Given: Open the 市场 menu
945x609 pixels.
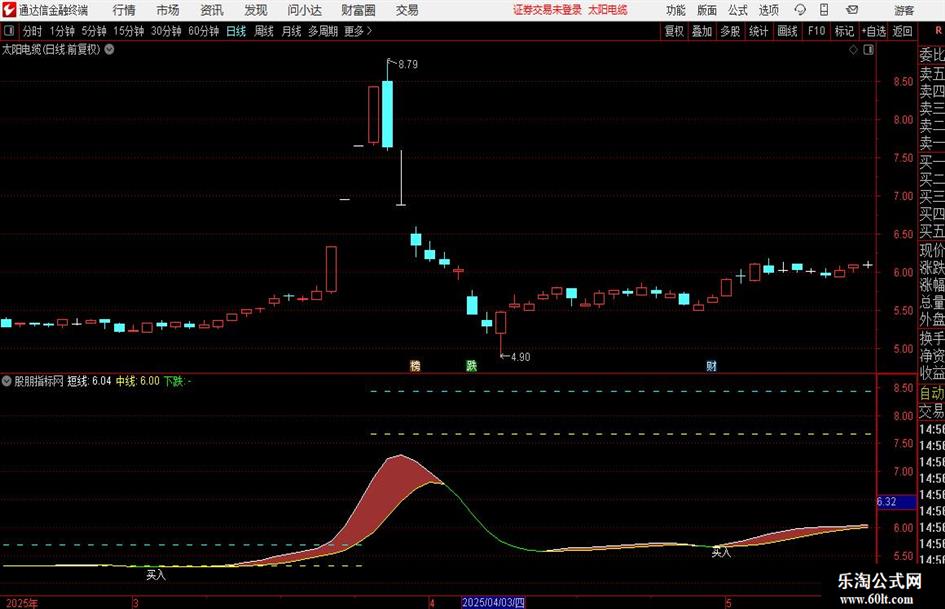Looking at the screenshot, I should [x=168, y=10].
